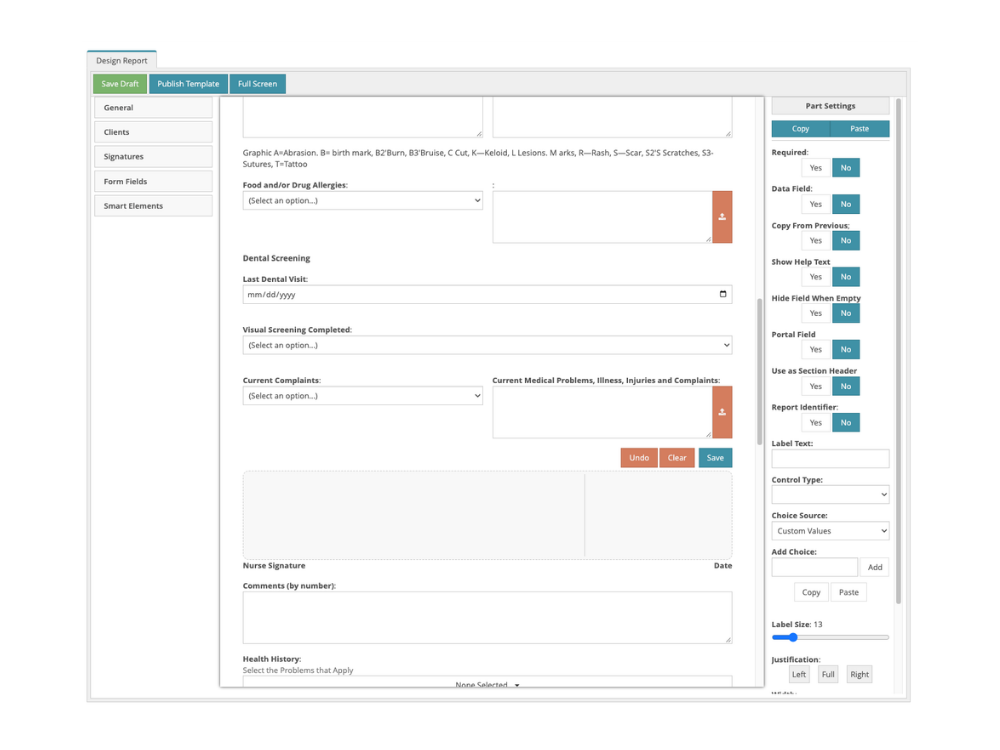Image resolution: width=1000 pixels, height=750 pixels.
Task: Click in Current Medical Problems text area
Action: (602, 412)
